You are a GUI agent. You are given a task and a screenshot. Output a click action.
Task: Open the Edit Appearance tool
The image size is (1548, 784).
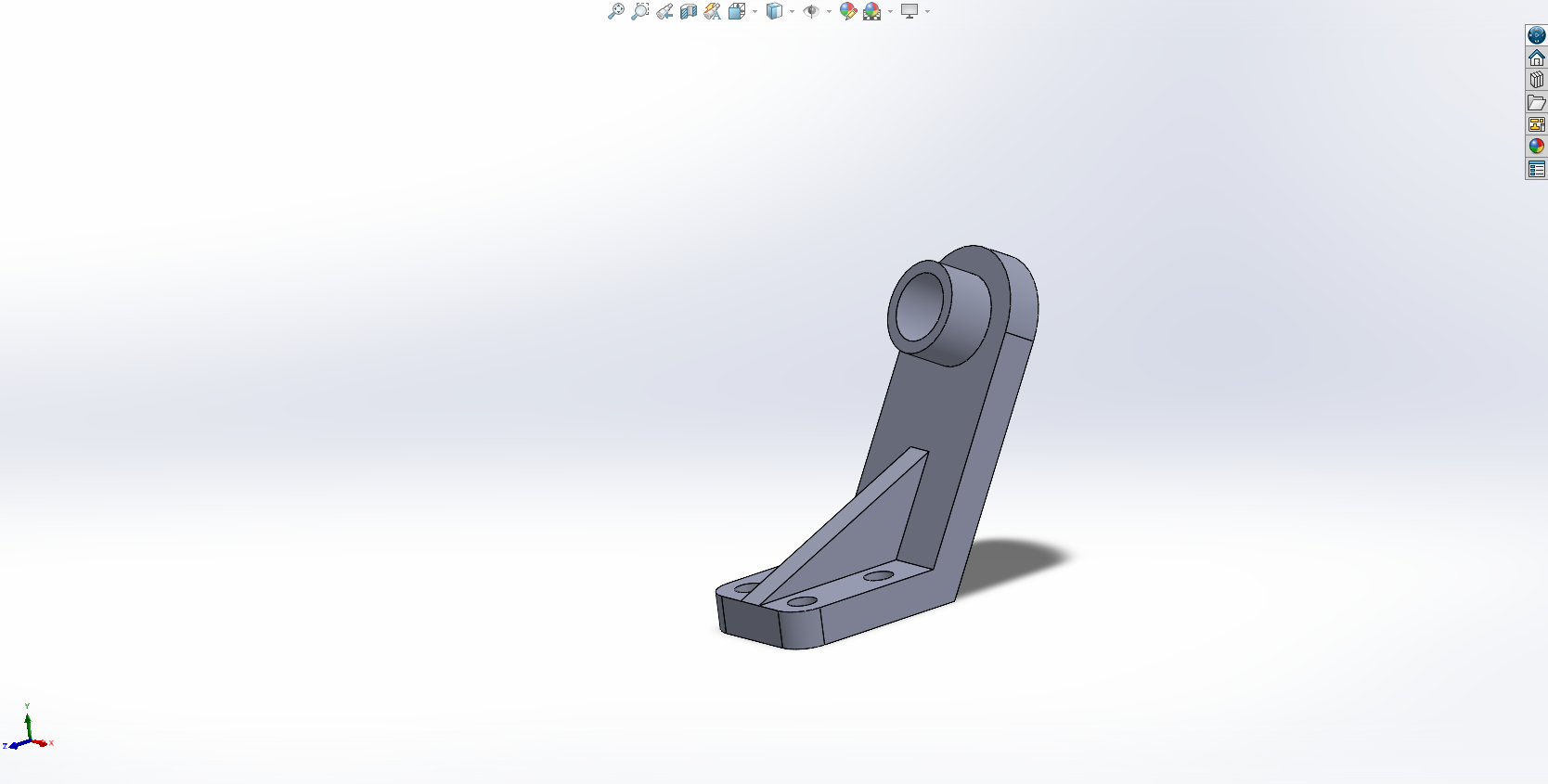(848, 11)
